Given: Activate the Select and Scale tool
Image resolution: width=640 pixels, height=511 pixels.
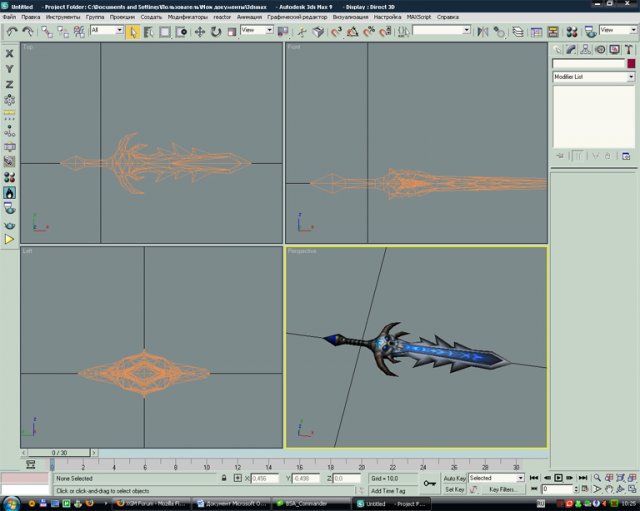Looking at the screenshot, I should click(231, 32).
